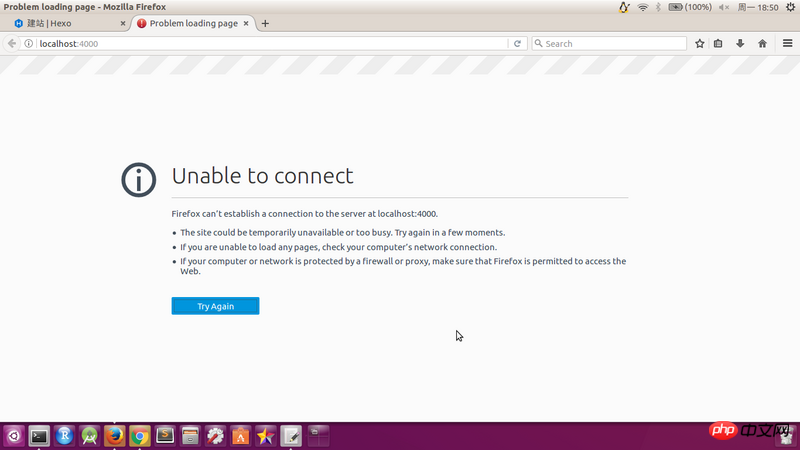Image resolution: width=800 pixels, height=450 pixels.
Task: Open the text editor pencil icon
Action: click(x=291, y=436)
